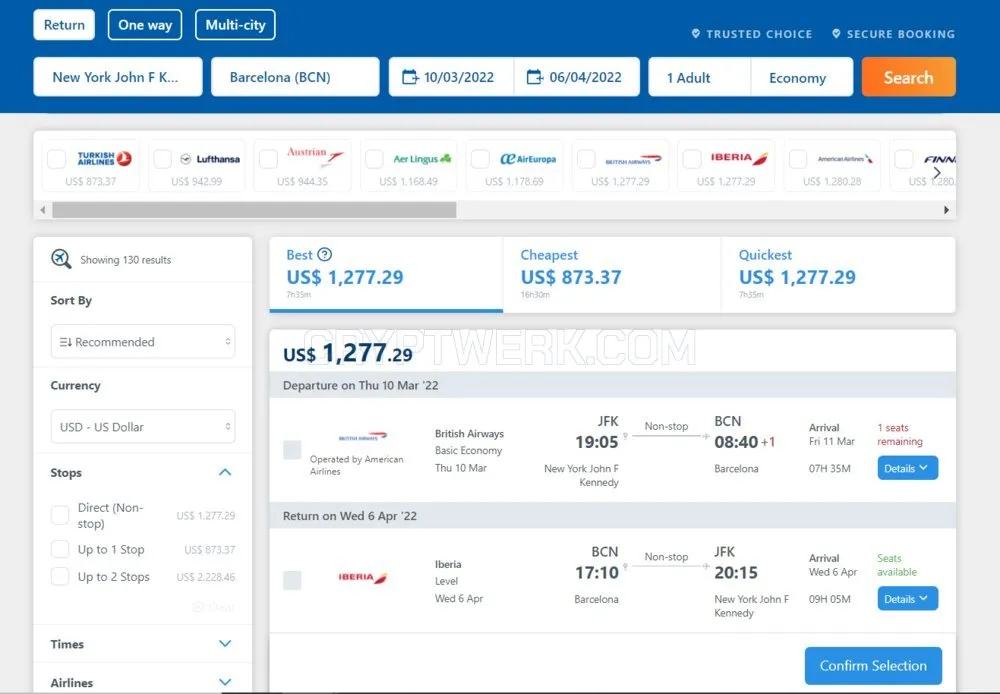Click the orange Search button
The height and width of the screenshot is (694, 1000).
(x=908, y=77)
